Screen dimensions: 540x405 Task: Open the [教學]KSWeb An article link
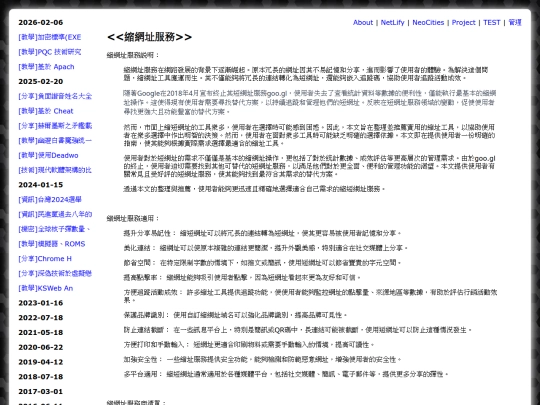pyautogui.click(x=45, y=288)
